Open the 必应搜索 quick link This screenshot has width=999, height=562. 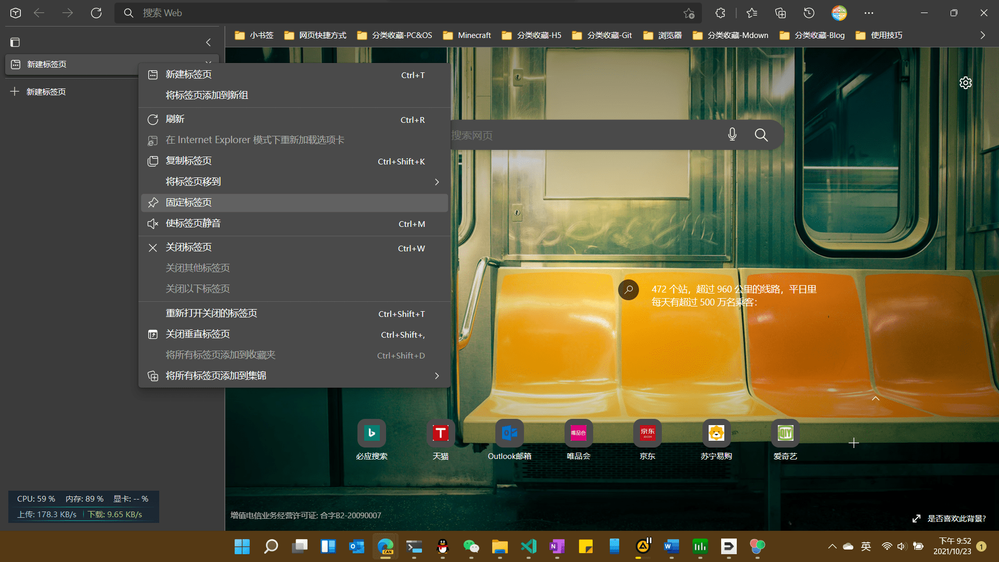371,440
